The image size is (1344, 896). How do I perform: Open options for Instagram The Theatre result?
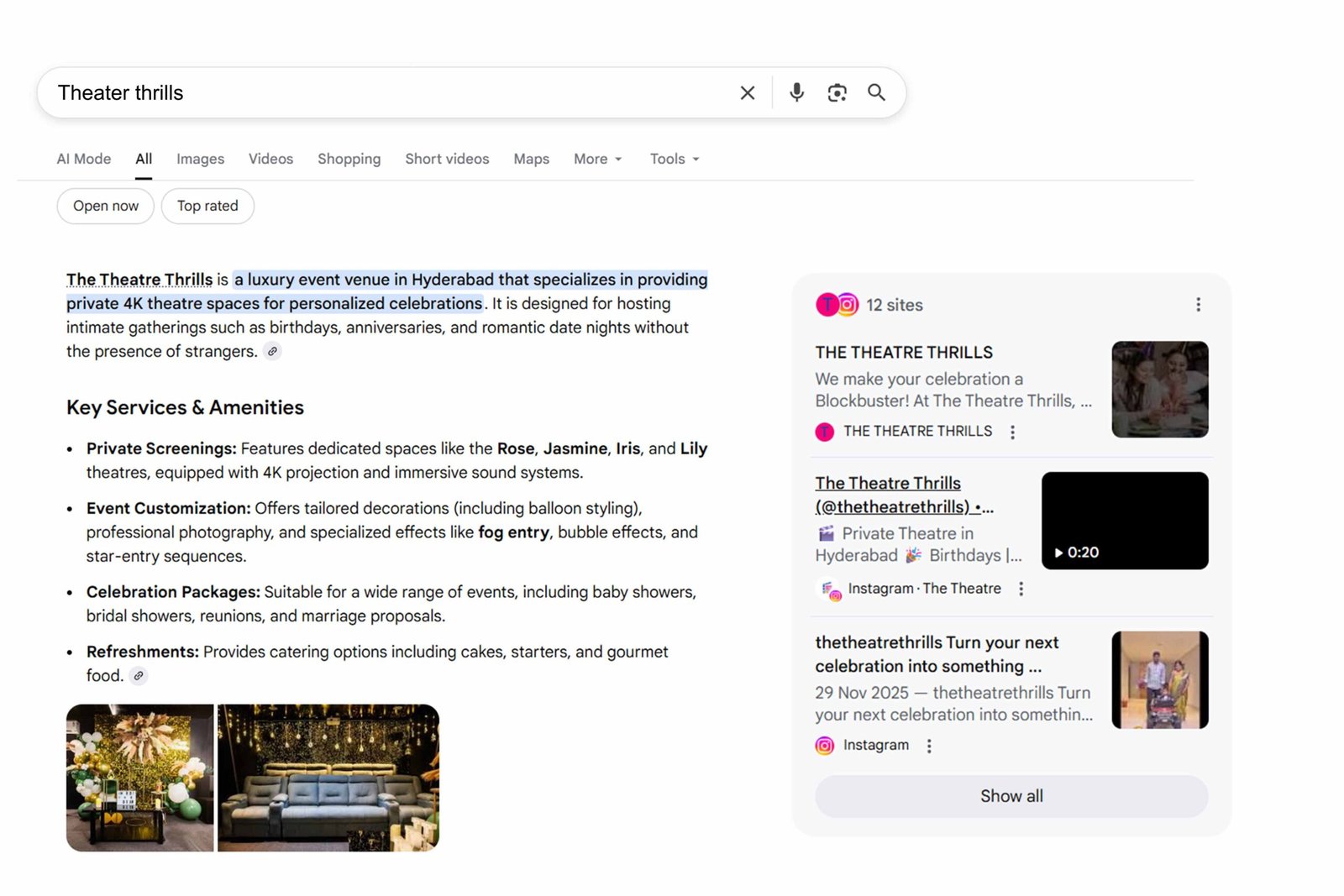point(1021,589)
